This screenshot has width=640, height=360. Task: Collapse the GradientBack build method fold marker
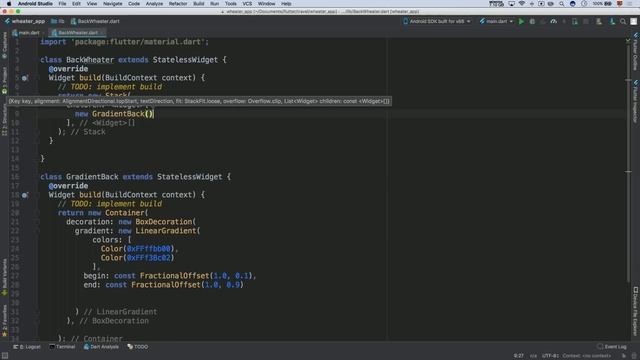point(37,195)
